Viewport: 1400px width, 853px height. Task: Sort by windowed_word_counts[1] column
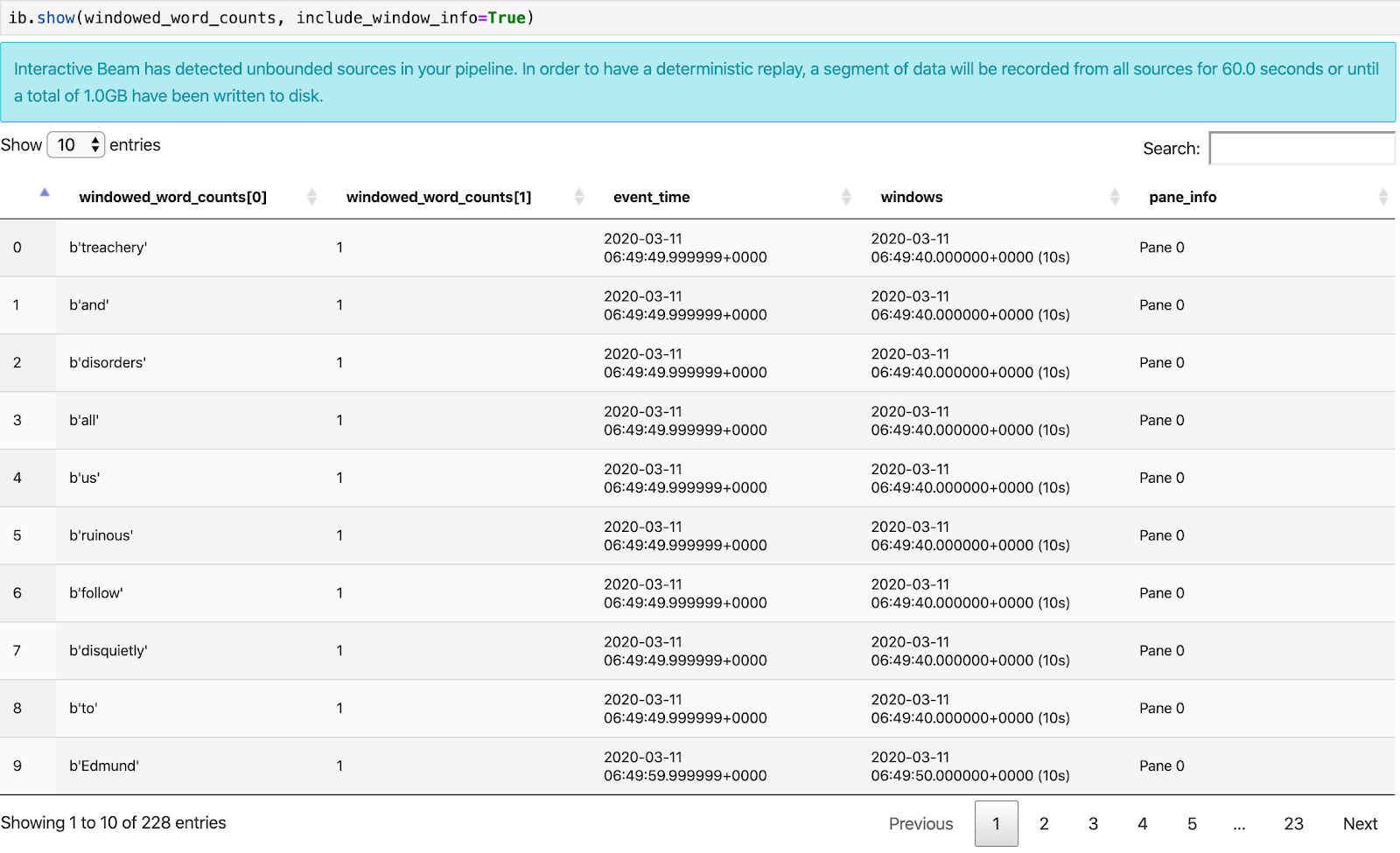point(578,197)
